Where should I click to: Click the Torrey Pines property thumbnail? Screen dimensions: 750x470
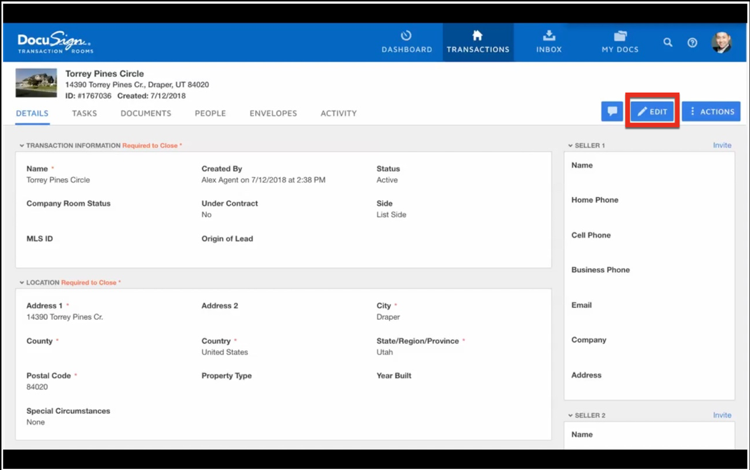point(36,83)
